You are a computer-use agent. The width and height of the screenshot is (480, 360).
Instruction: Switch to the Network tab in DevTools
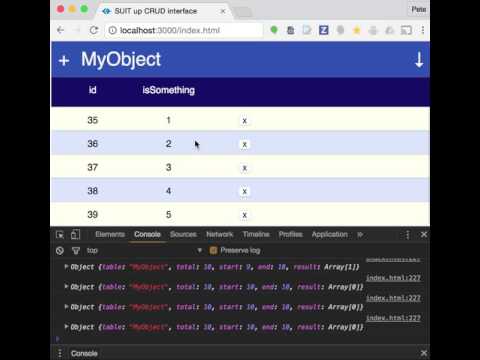(220, 234)
